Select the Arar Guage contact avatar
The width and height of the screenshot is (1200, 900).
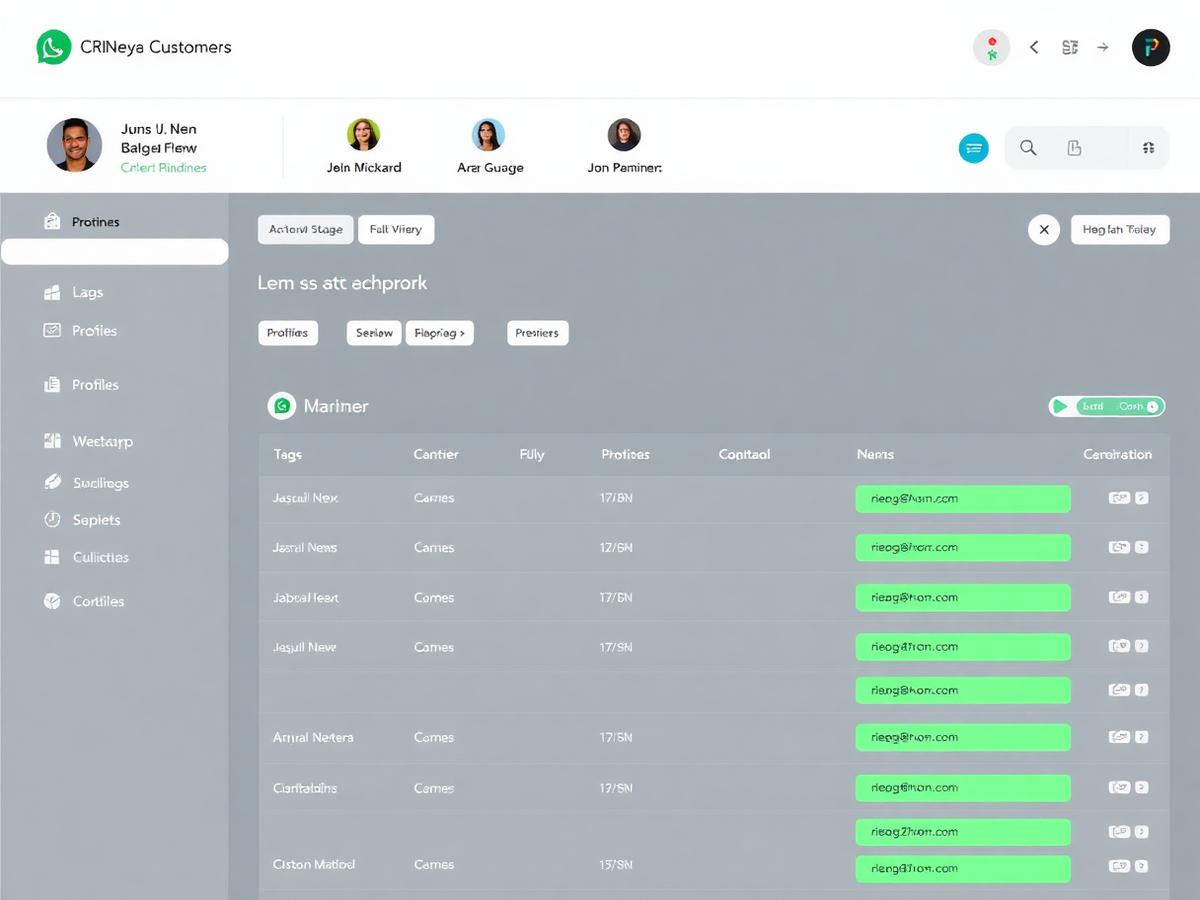coord(488,134)
